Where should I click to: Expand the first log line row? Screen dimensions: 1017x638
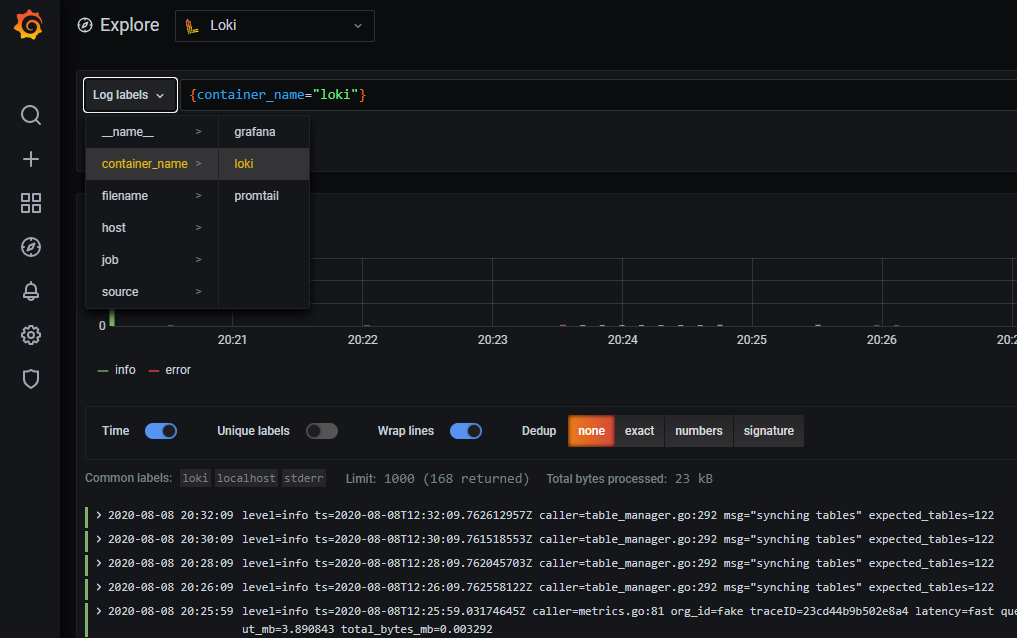coord(97,515)
